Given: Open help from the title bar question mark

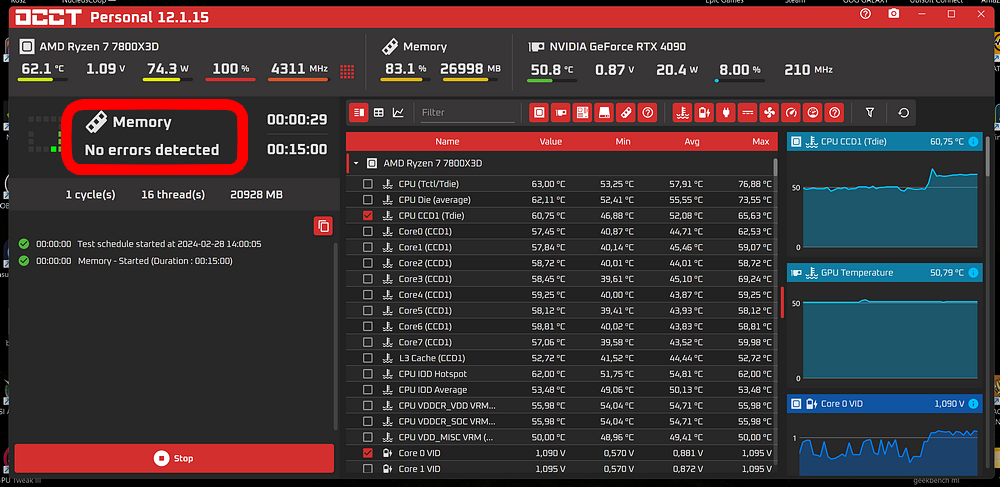Looking at the screenshot, I should [865, 14].
